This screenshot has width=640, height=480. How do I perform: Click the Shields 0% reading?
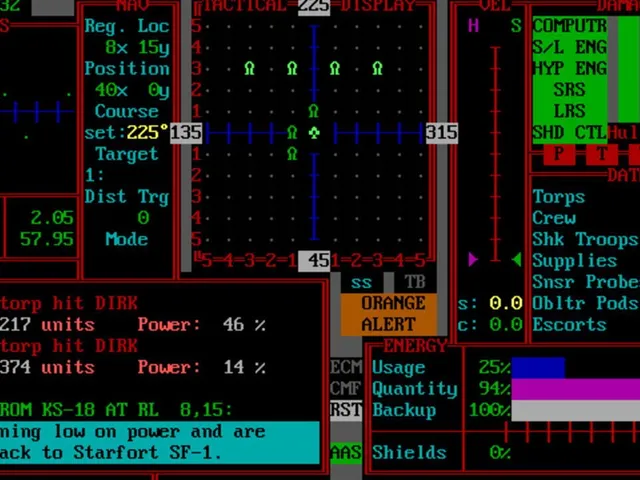click(x=500, y=453)
